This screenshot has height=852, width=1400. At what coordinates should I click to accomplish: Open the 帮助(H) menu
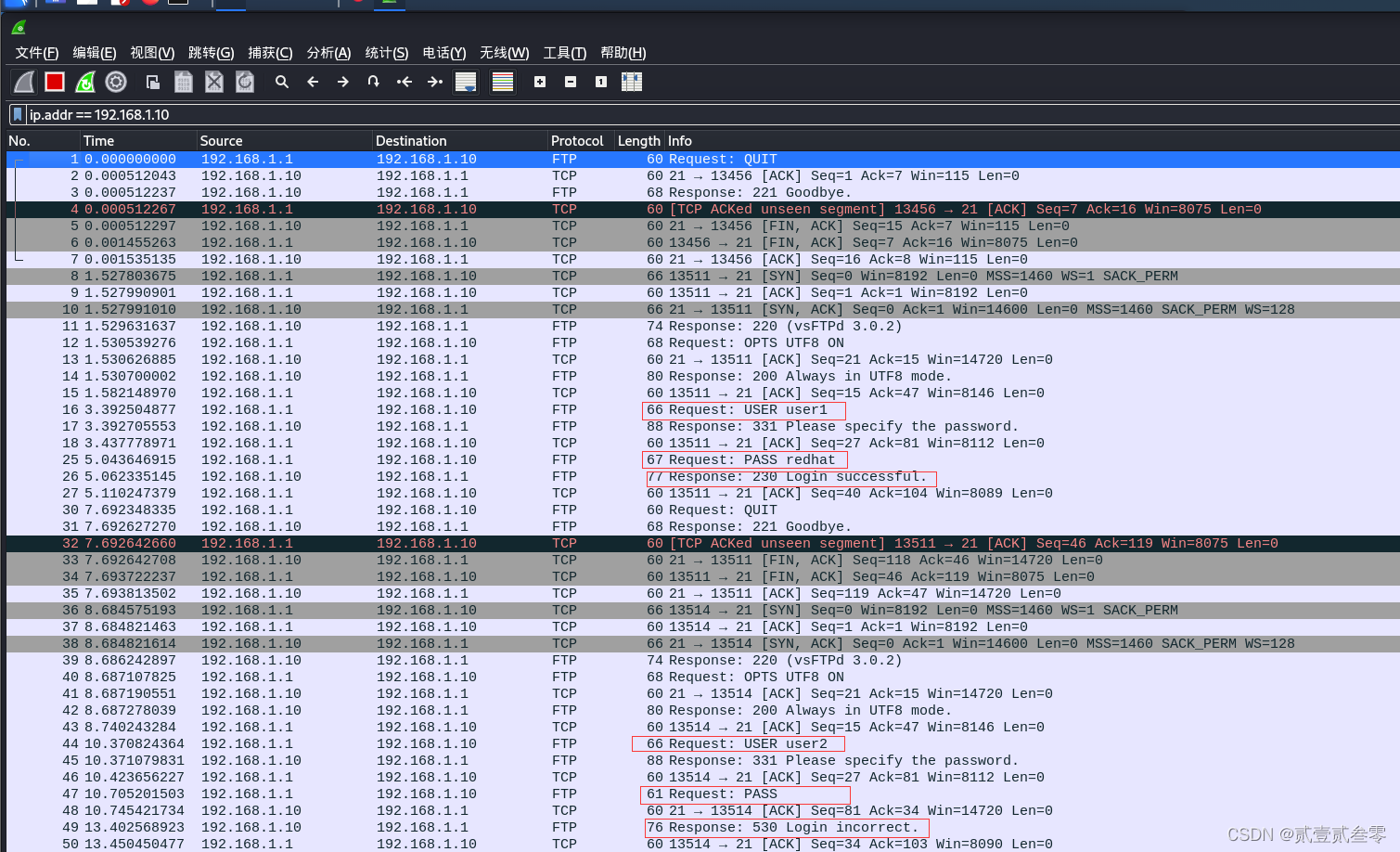[623, 53]
